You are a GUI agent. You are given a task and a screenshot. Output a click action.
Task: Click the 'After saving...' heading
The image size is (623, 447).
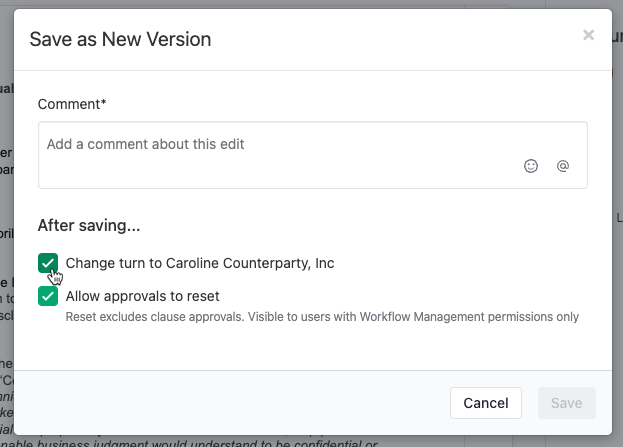click(x=89, y=225)
